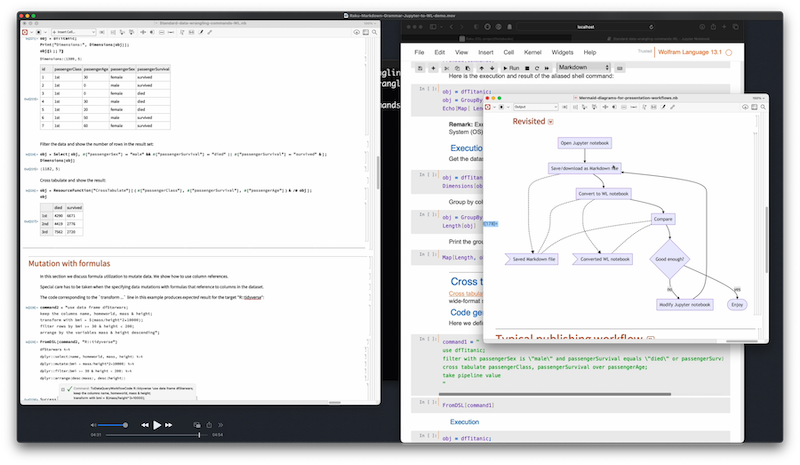800x465 pixels.
Task: Click the QuickTime share icon
Action: (x=209, y=425)
